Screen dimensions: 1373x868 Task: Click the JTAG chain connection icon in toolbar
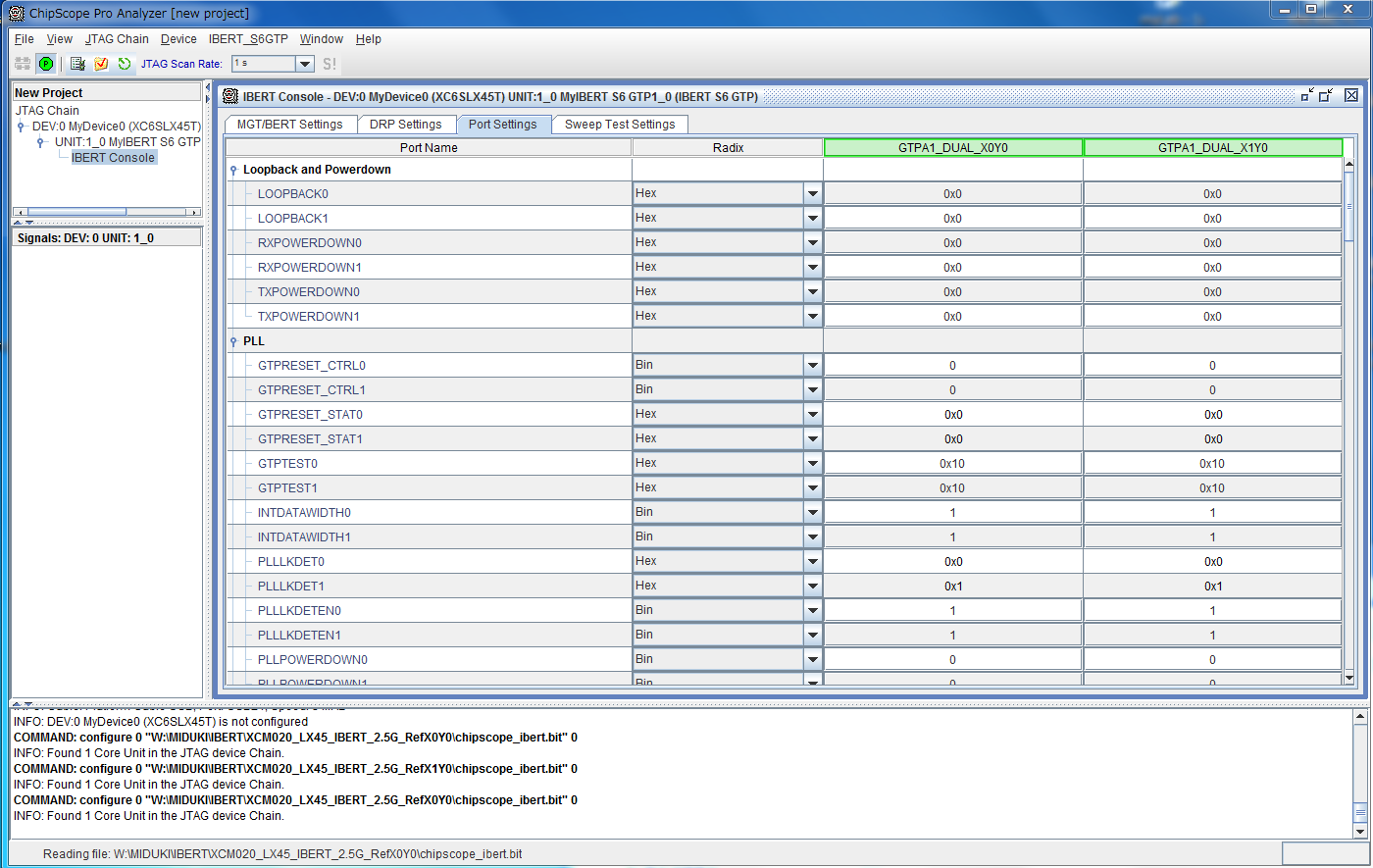pos(23,64)
